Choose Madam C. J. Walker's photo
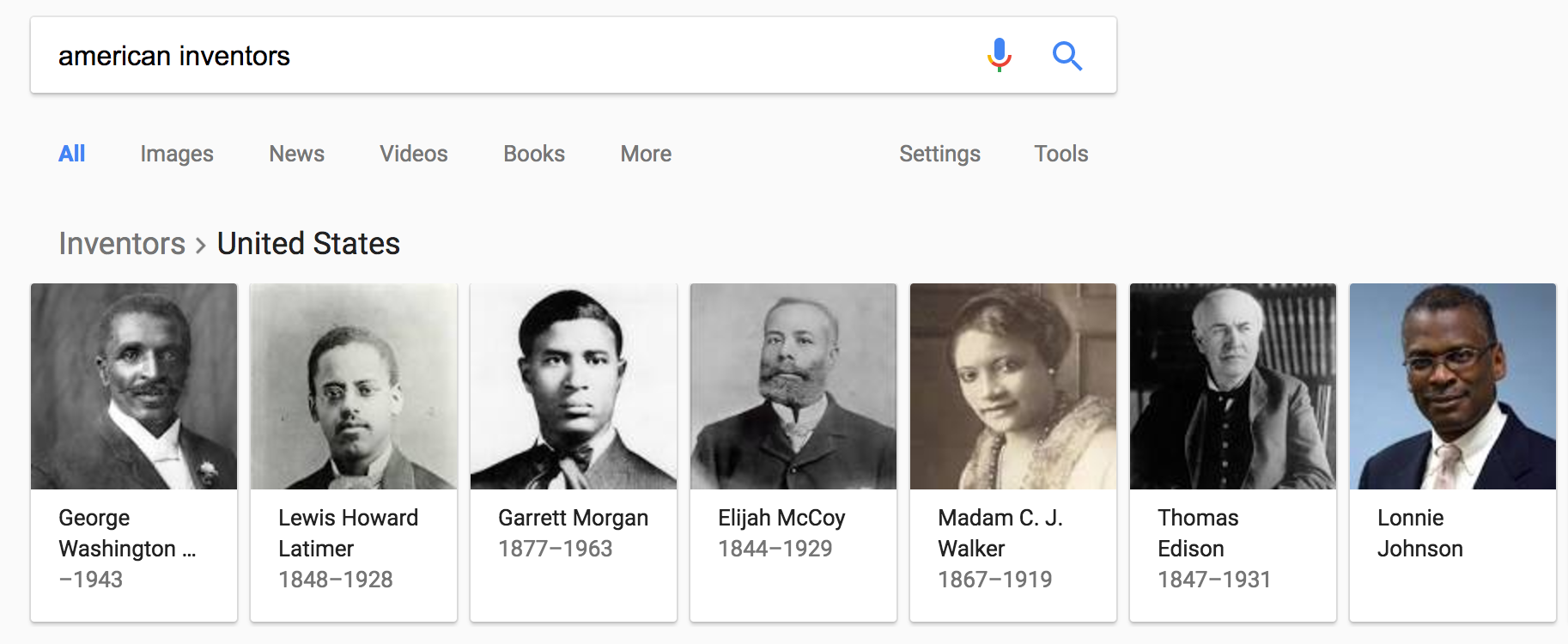This screenshot has height=644, width=1568. (1013, 386)
